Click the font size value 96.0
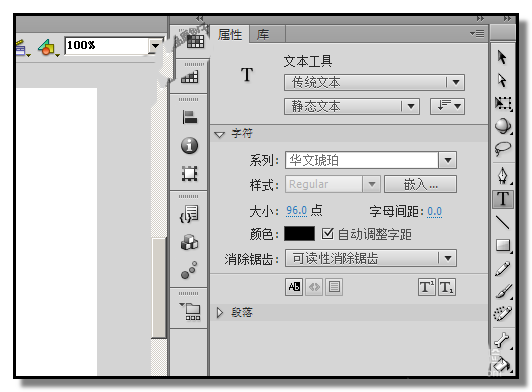532x392 pixels. [x=297, y=211]
